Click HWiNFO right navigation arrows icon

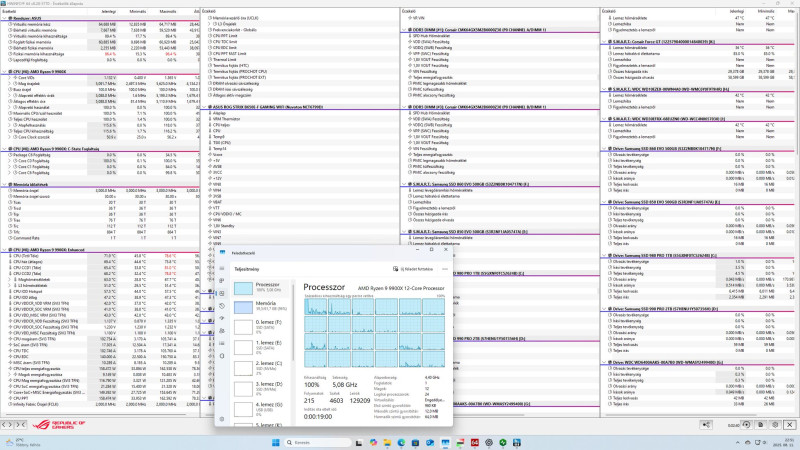[20, 424]
